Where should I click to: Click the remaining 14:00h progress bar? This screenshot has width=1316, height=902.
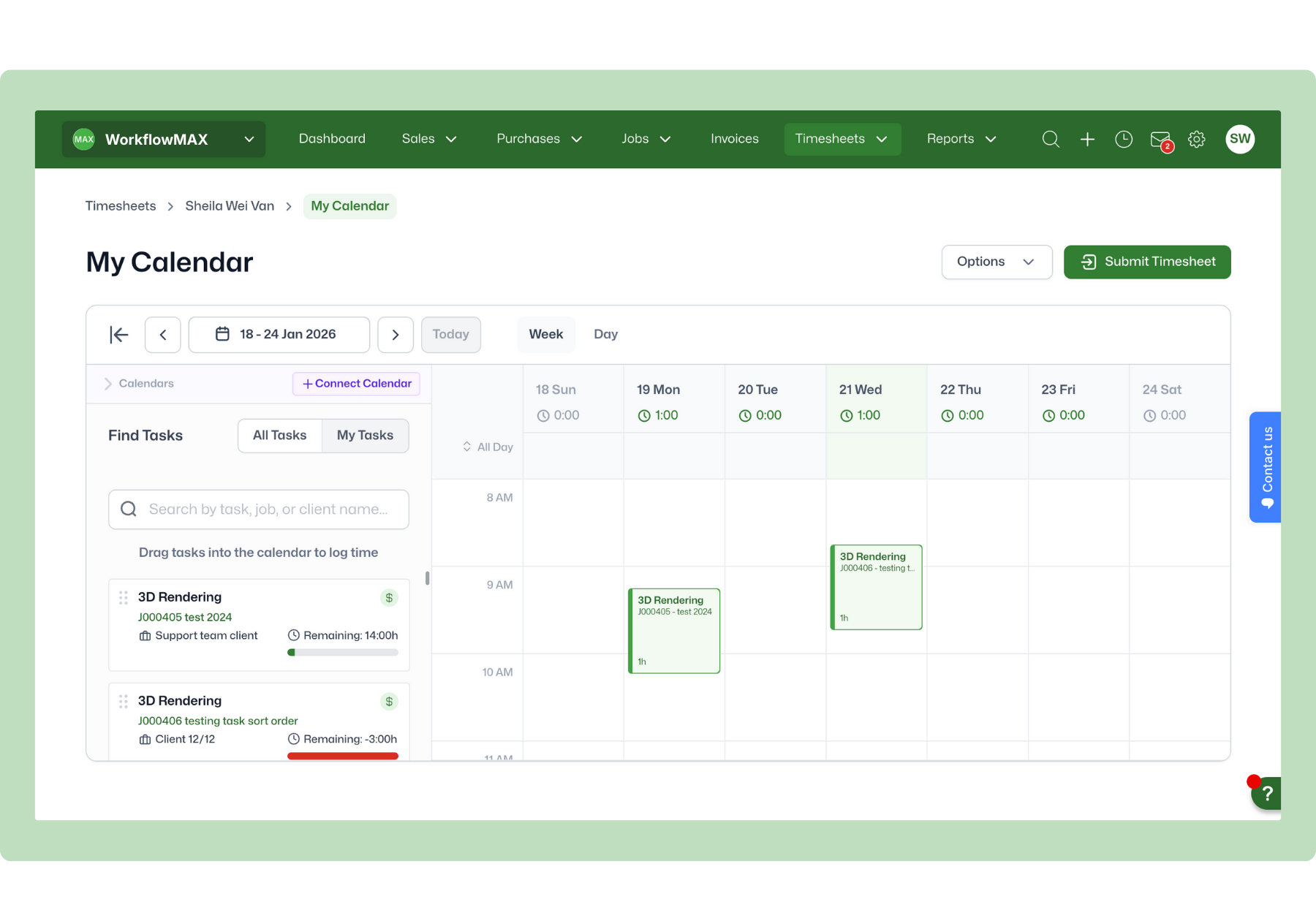point(343,653)
